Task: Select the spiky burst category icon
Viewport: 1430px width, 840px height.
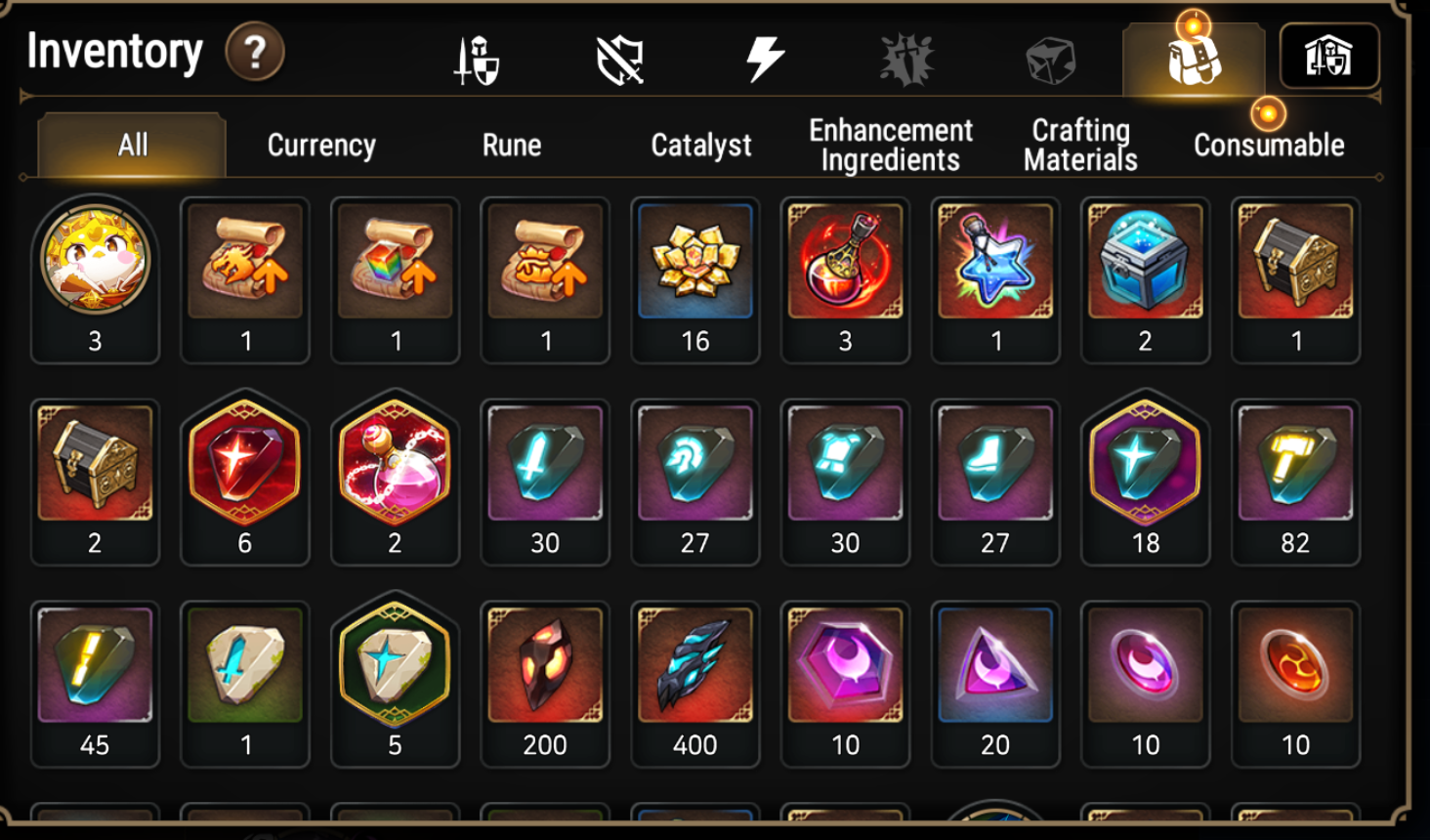Action: (x=906, y=60)
